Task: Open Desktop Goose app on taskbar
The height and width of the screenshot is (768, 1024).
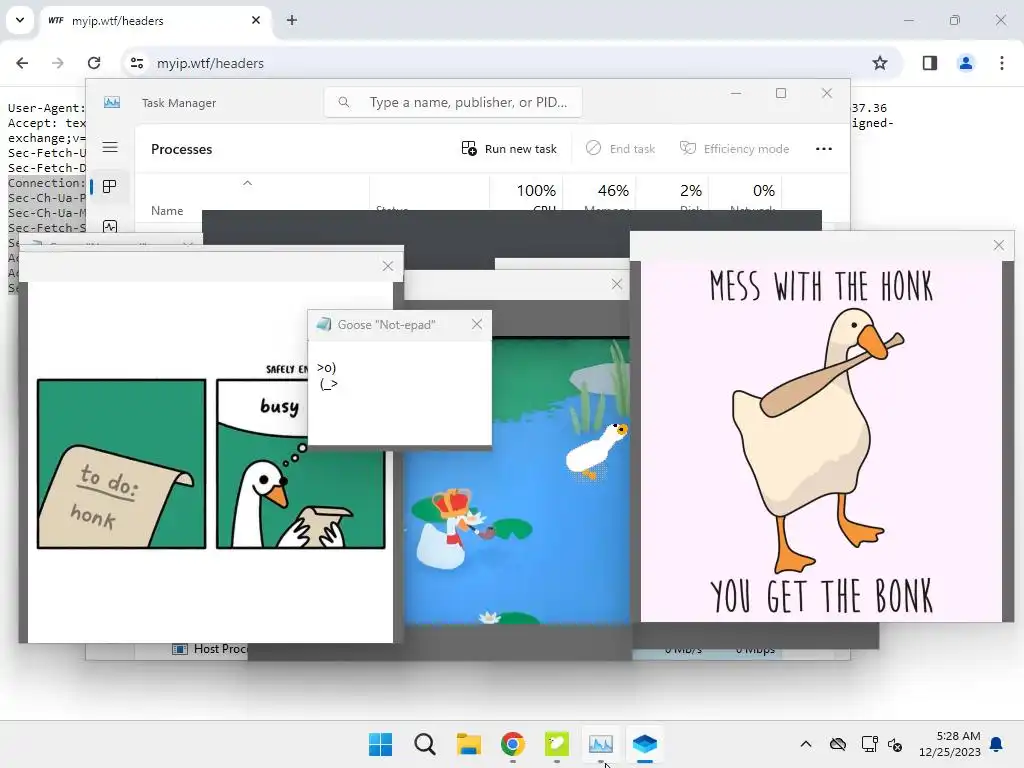Action: 556,744
